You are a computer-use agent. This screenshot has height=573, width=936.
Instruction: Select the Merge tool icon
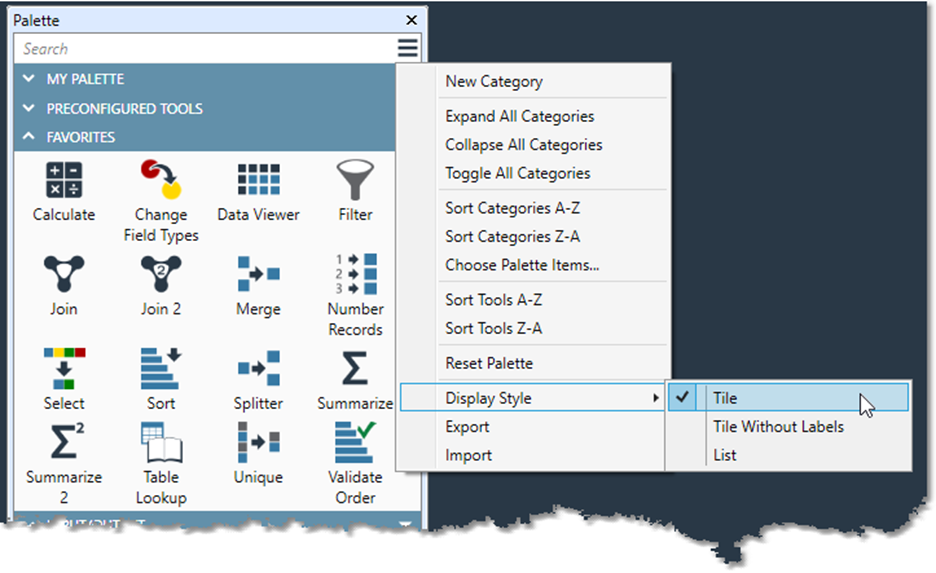(x=258, y=275)
